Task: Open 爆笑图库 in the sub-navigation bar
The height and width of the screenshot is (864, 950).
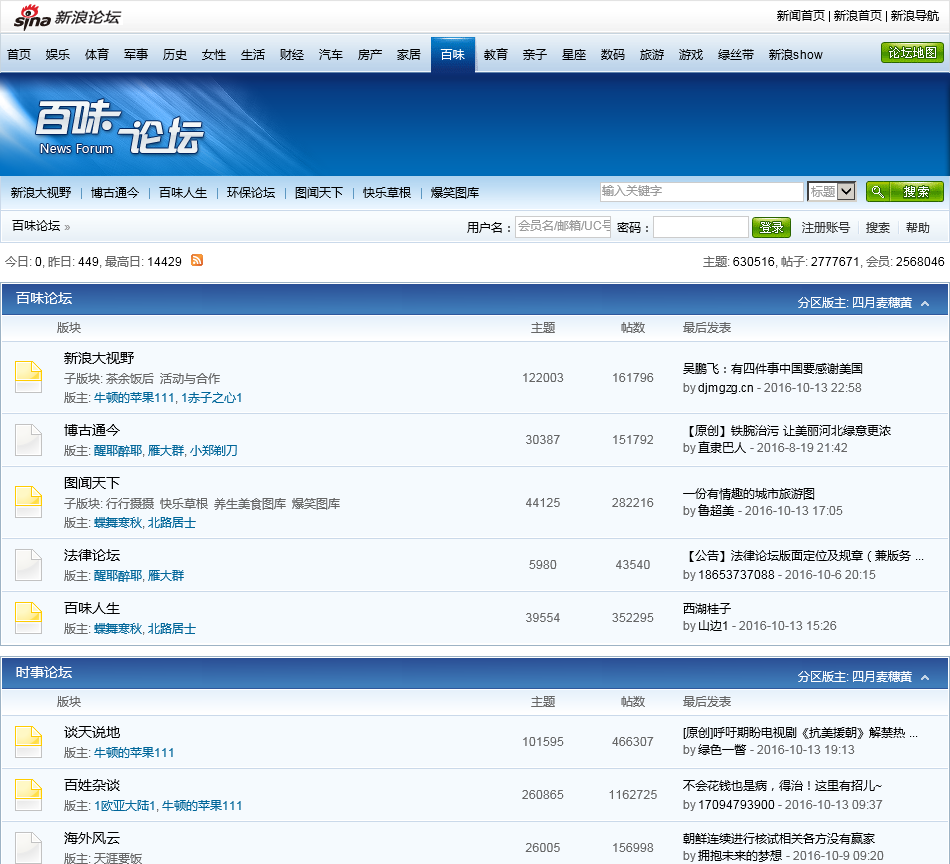Action: tap(454, 193)
